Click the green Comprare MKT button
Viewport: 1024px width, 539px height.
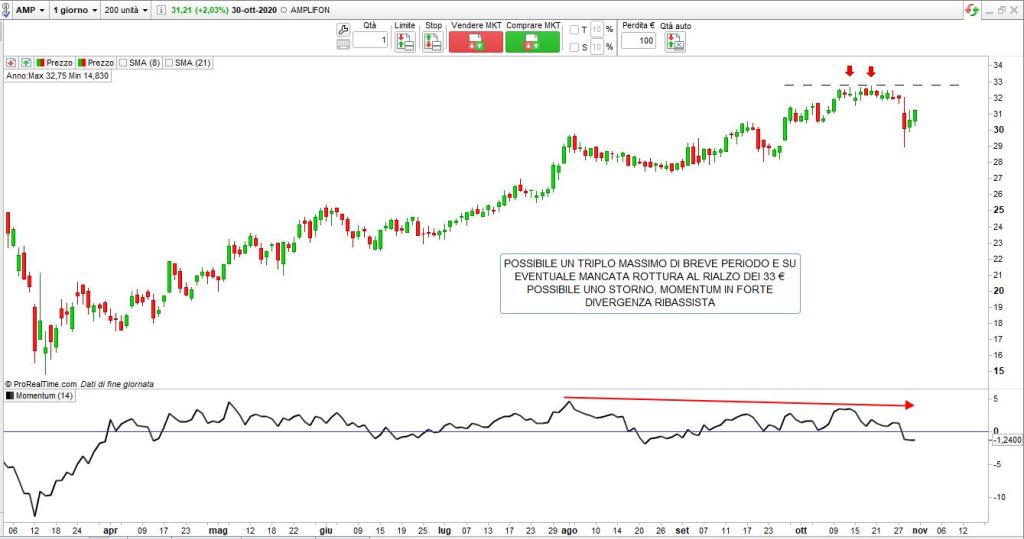[x=532, y=41]
